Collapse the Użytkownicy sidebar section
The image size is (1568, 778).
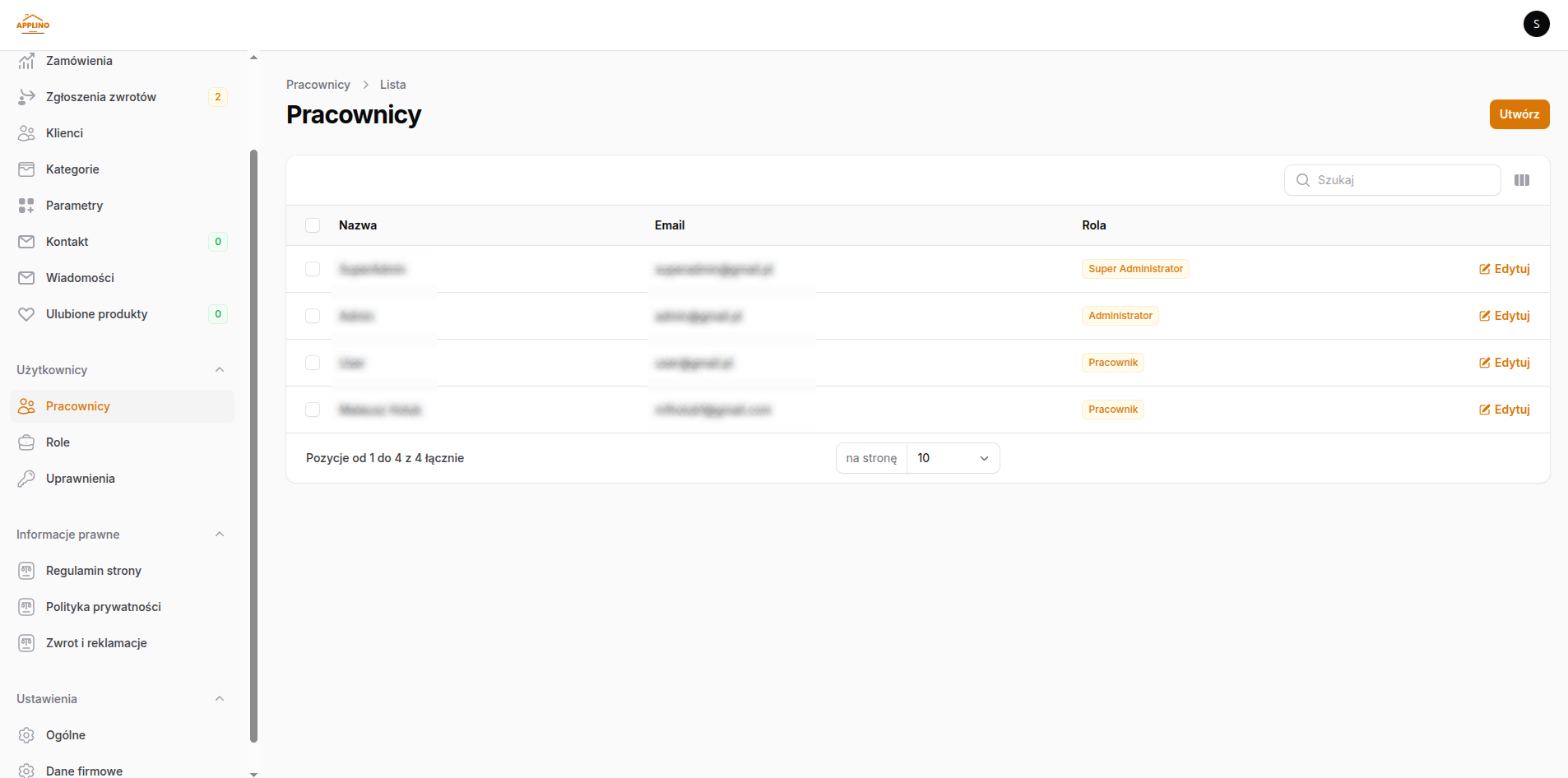tap(220, 370)
